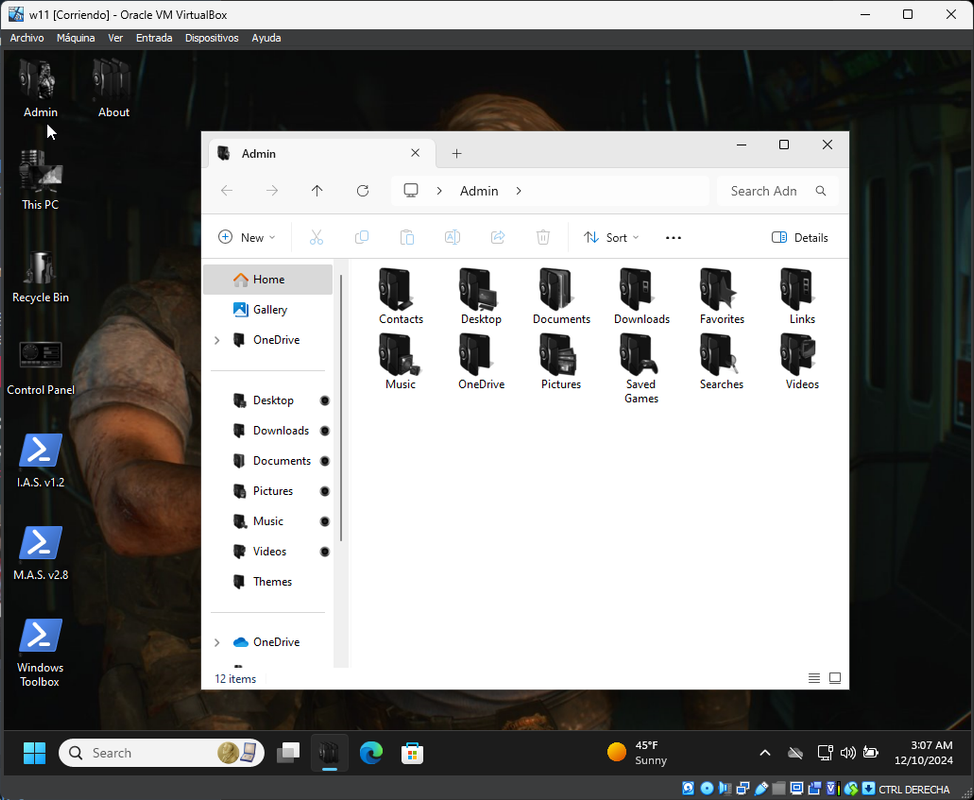Unpin Documents from Quick access
This screenshot has width=974, height=800.
324,461
